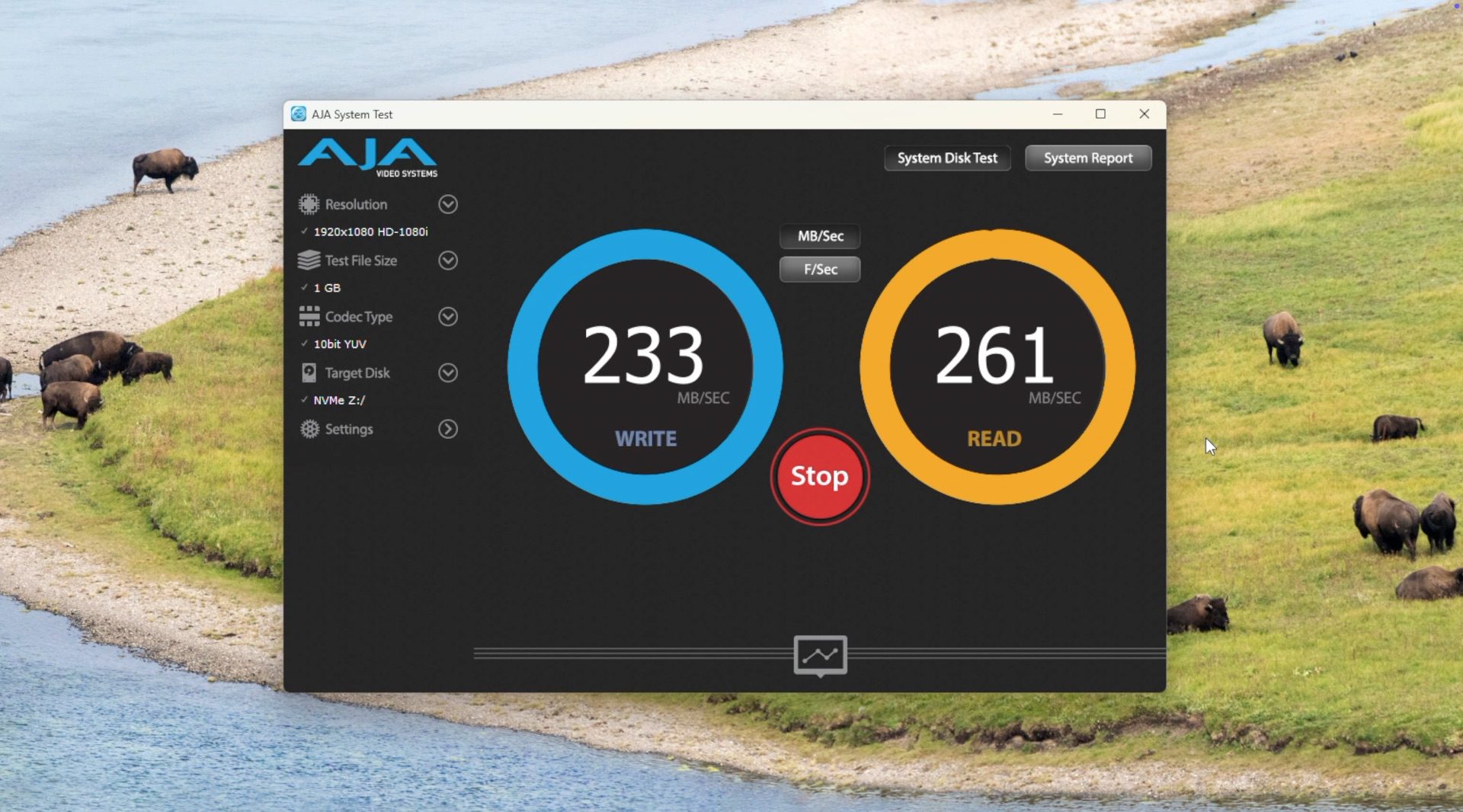This screenshot has height=812, width=1463.
Task: Expand the Resolution dropdown chevron
Action: 448,204
